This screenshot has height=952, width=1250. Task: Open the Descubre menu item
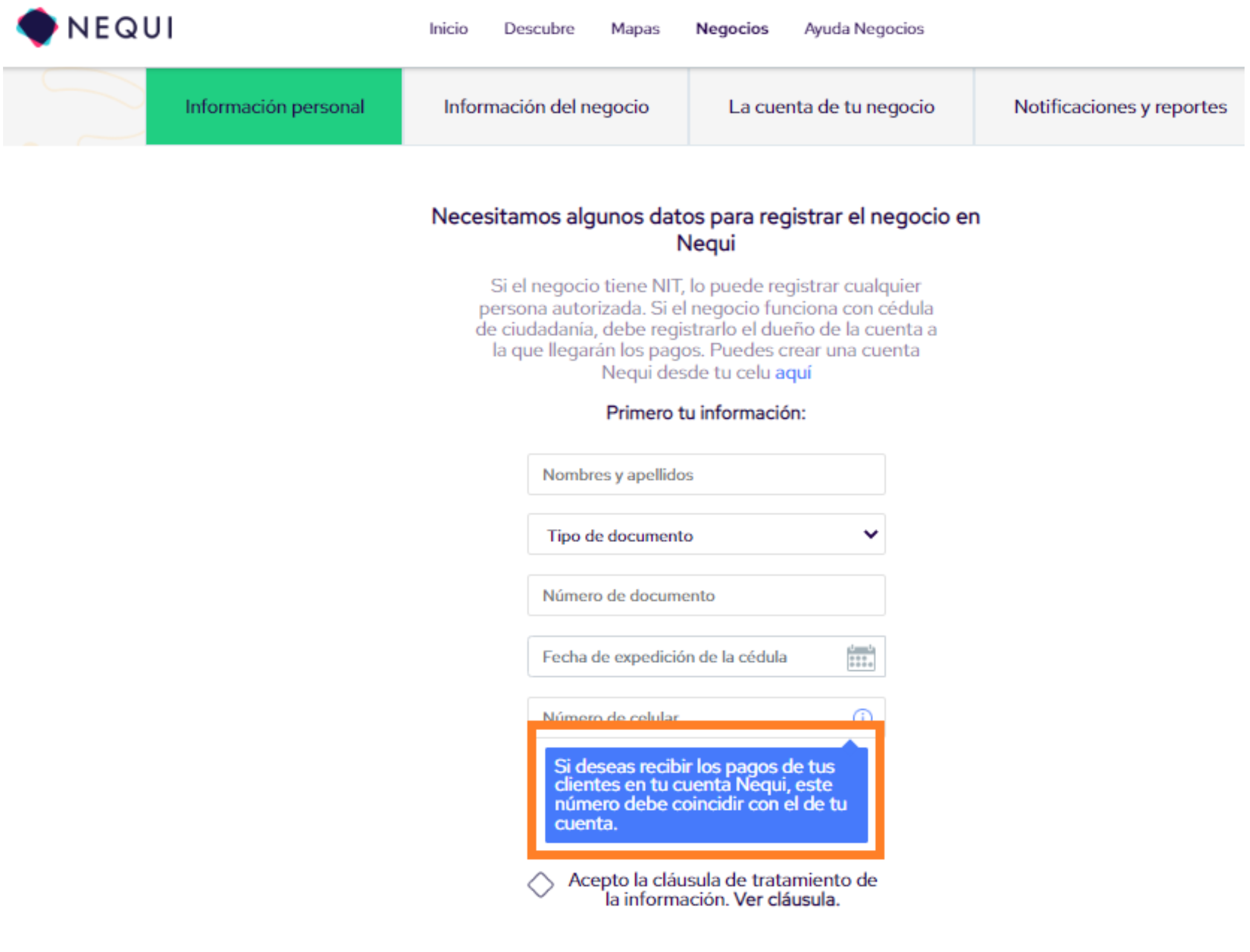[x=539, y=28]
